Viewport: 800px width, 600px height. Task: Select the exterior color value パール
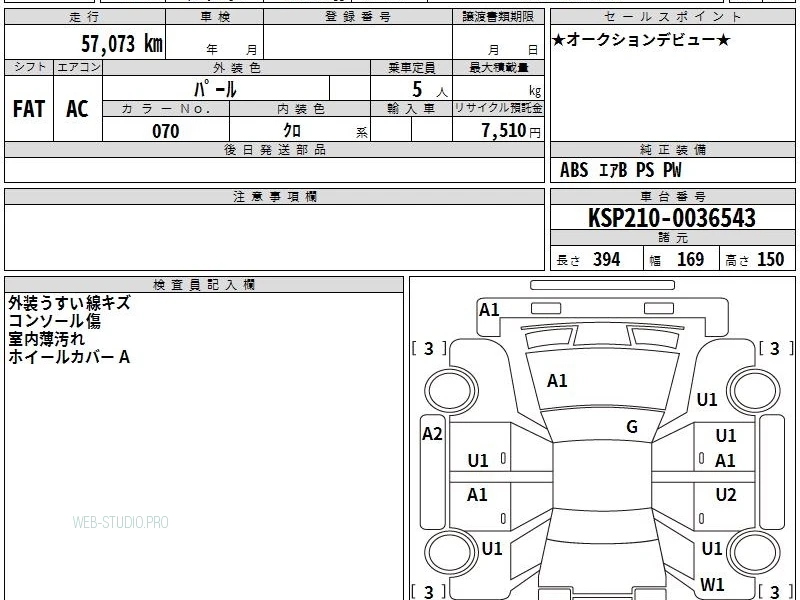(215, 89)
